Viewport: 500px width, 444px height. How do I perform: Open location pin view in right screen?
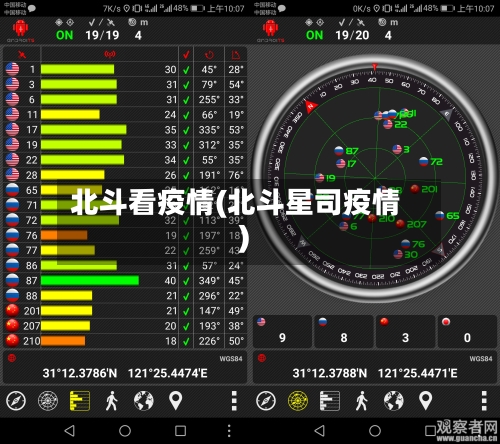point(425,401)
